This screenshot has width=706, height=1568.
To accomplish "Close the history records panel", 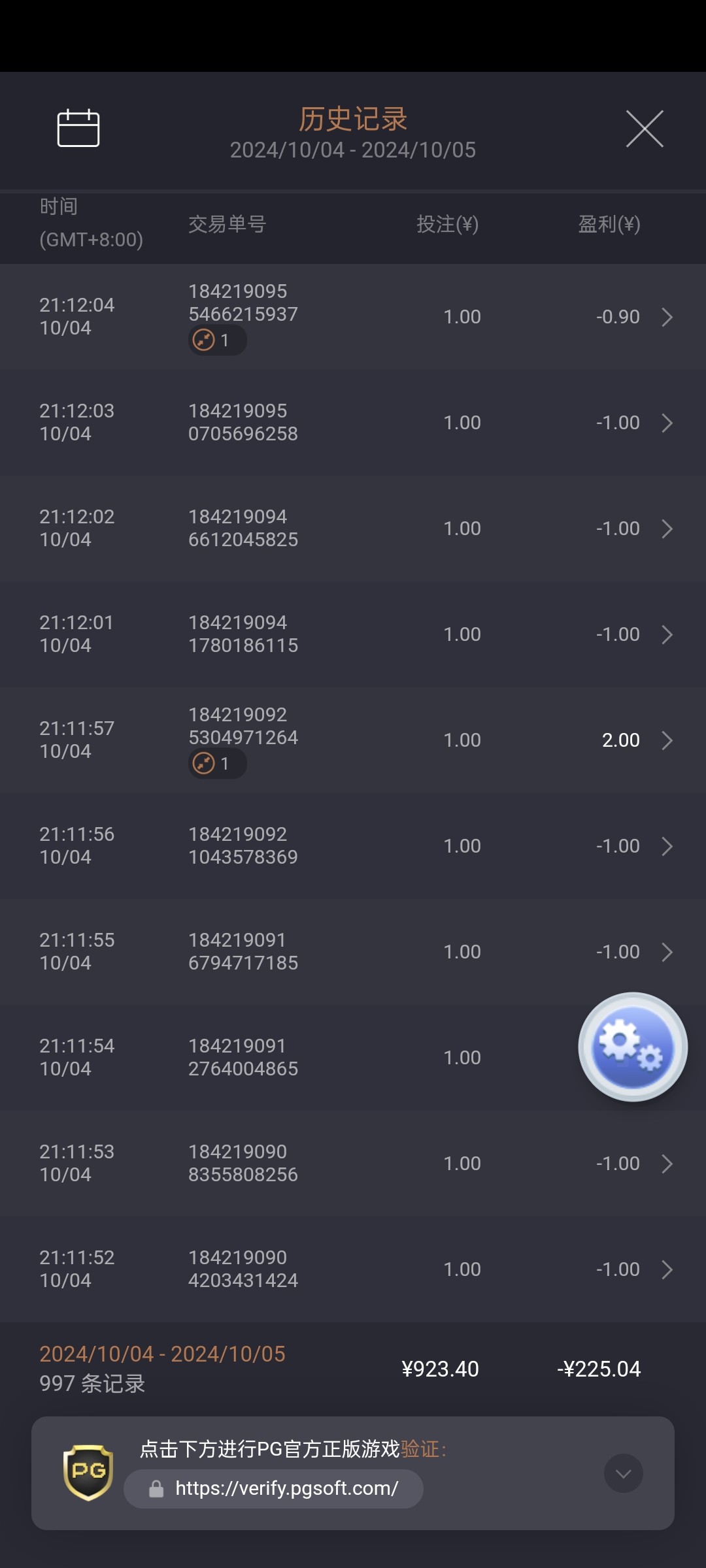I will tap(645, 129).
